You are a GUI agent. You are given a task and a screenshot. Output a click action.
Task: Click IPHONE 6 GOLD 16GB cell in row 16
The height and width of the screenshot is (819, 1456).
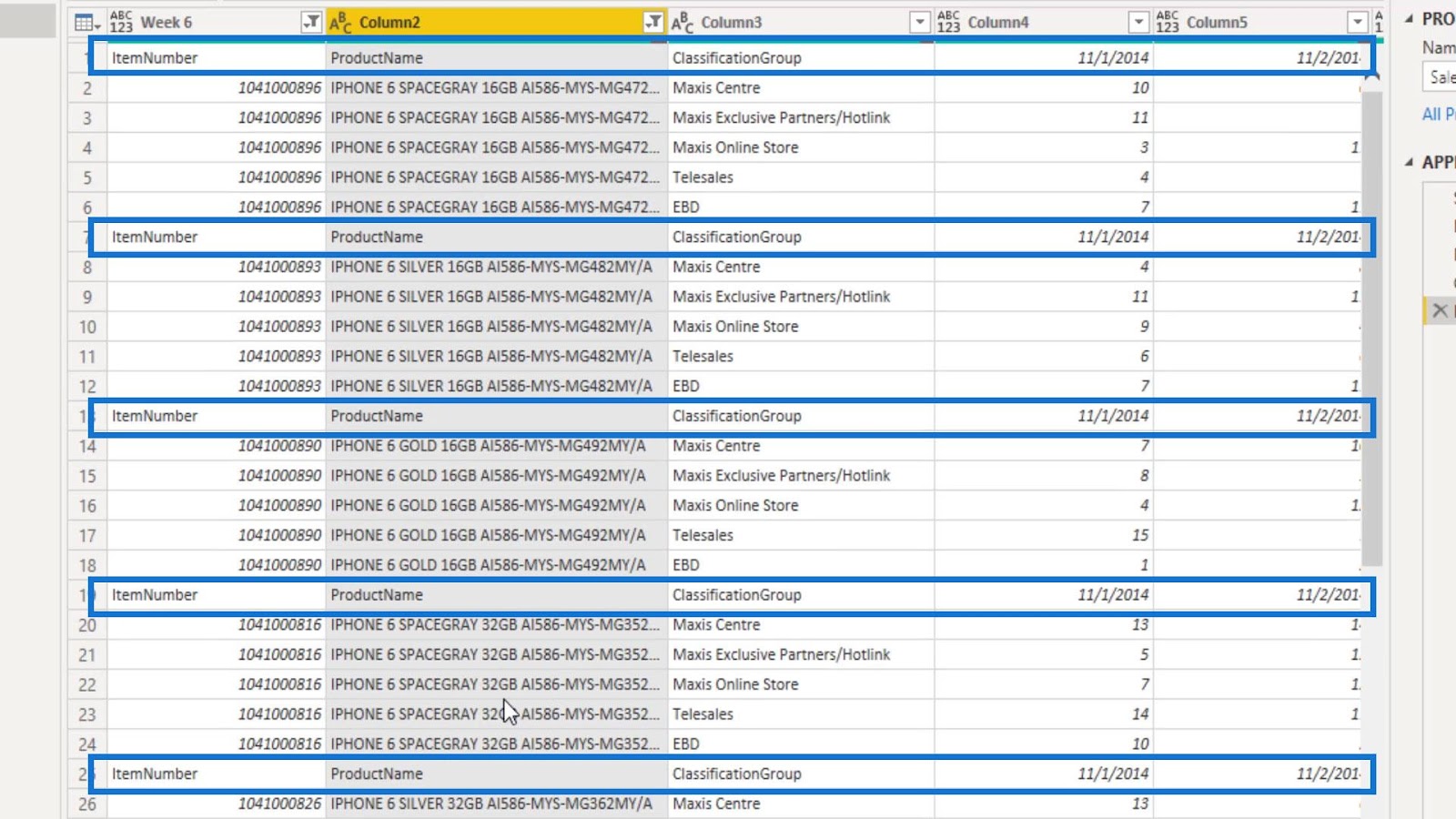click(497, 506)
